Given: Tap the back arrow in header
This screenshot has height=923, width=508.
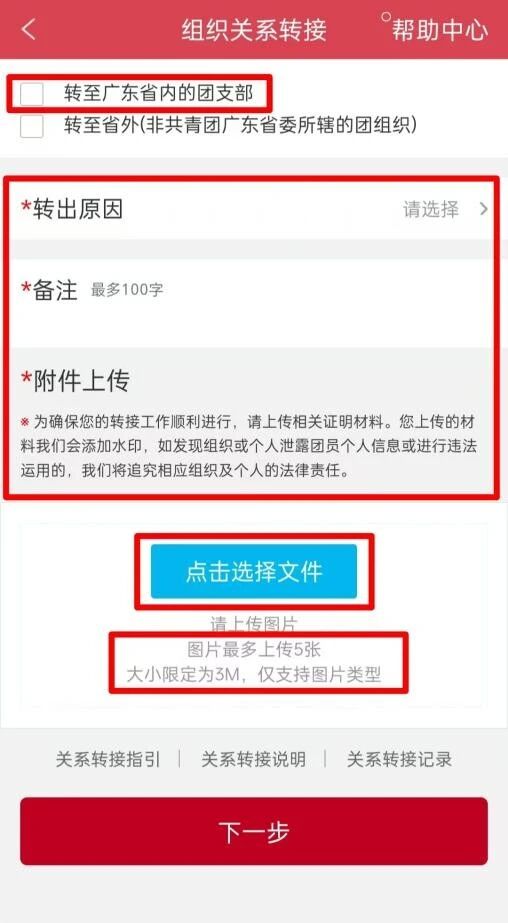Looking at the screenshot, I should tap(28, 29).
